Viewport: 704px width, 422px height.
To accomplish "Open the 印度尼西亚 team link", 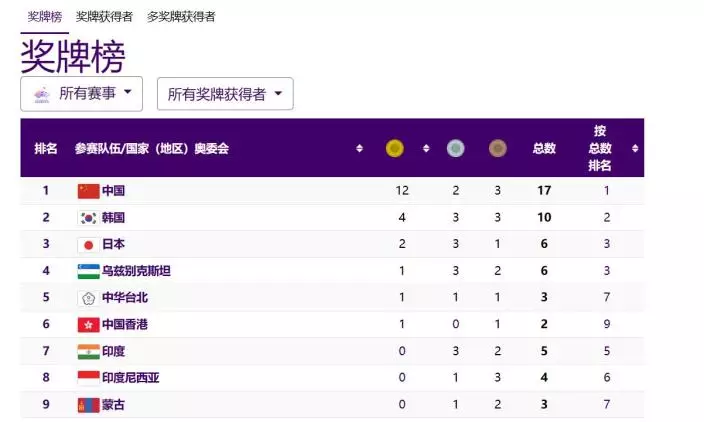I will coord(131,378).
